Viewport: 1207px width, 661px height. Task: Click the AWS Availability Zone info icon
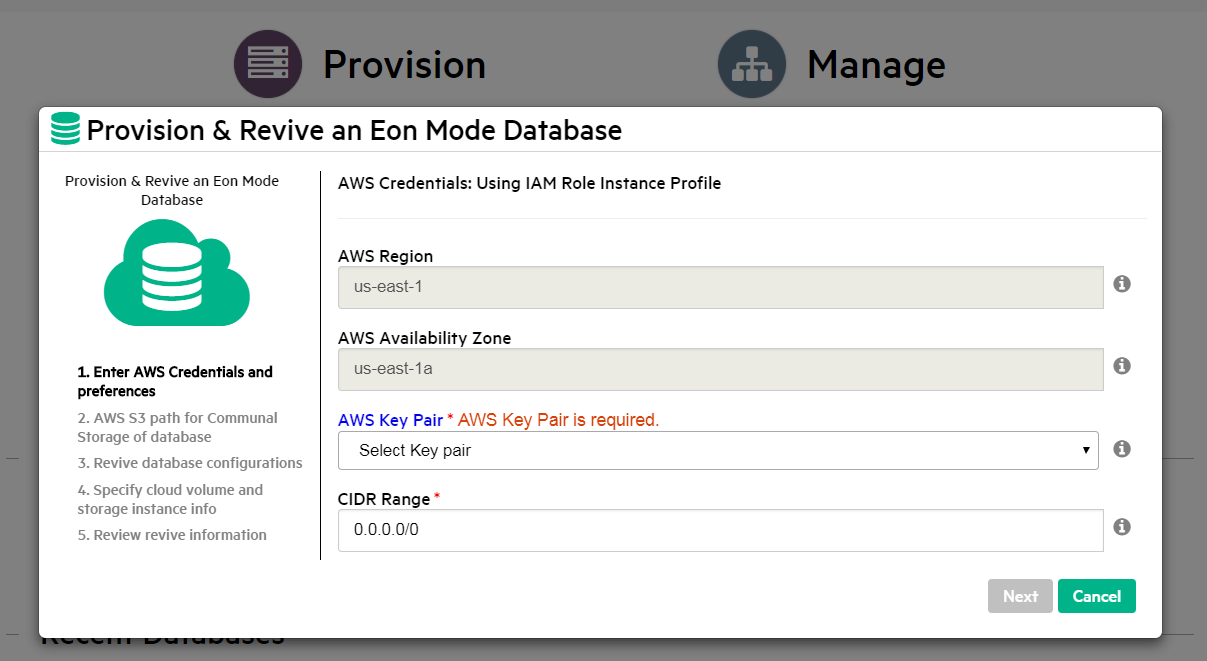pyautogui.click(x=1122, y=366)
